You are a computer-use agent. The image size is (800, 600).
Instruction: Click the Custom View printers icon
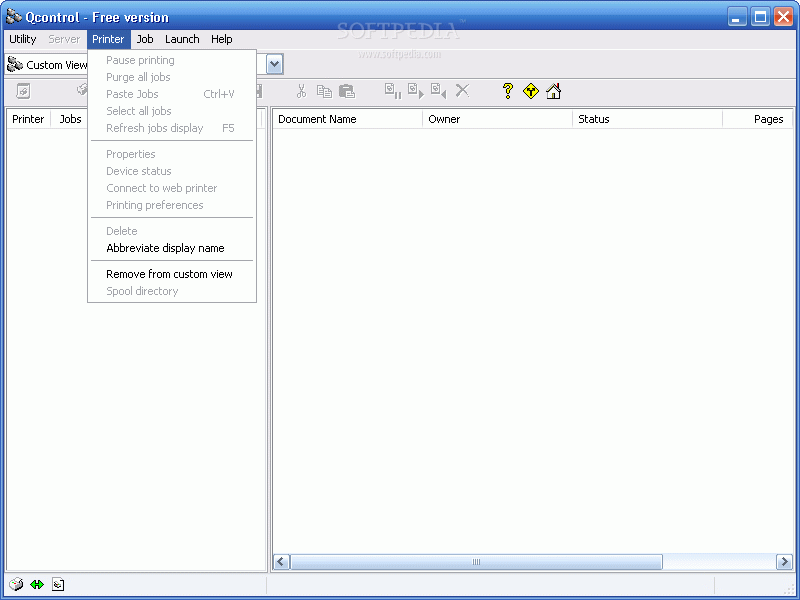point(15,64)
